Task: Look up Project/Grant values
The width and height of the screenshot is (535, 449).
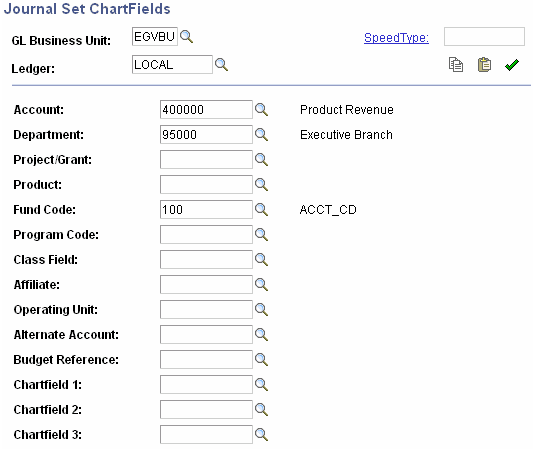Action: [261, 159]
